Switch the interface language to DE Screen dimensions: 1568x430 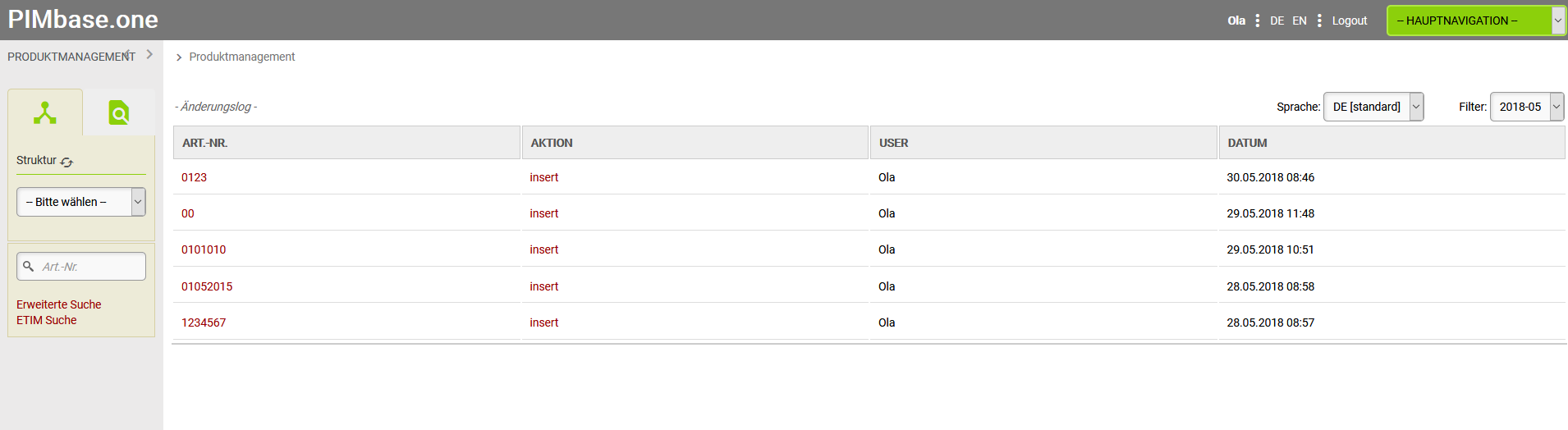(1277, 21)
